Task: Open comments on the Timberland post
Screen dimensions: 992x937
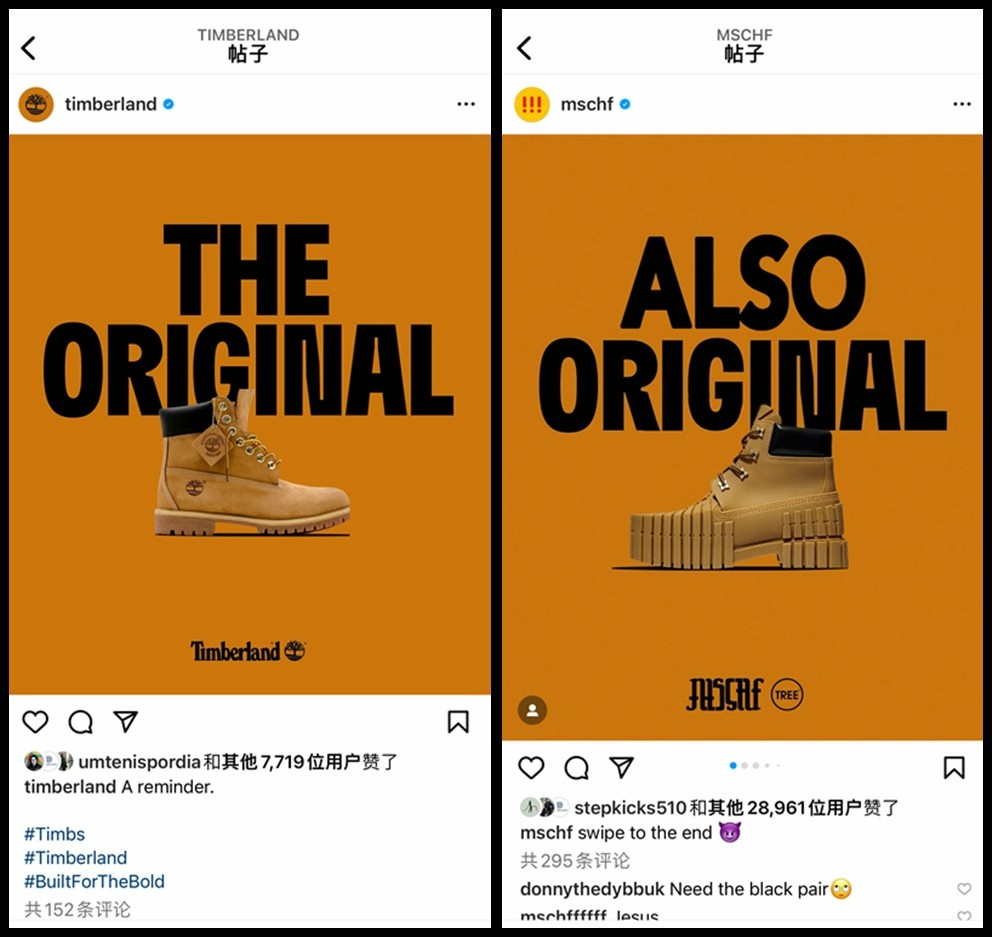Action: (81, 721)
